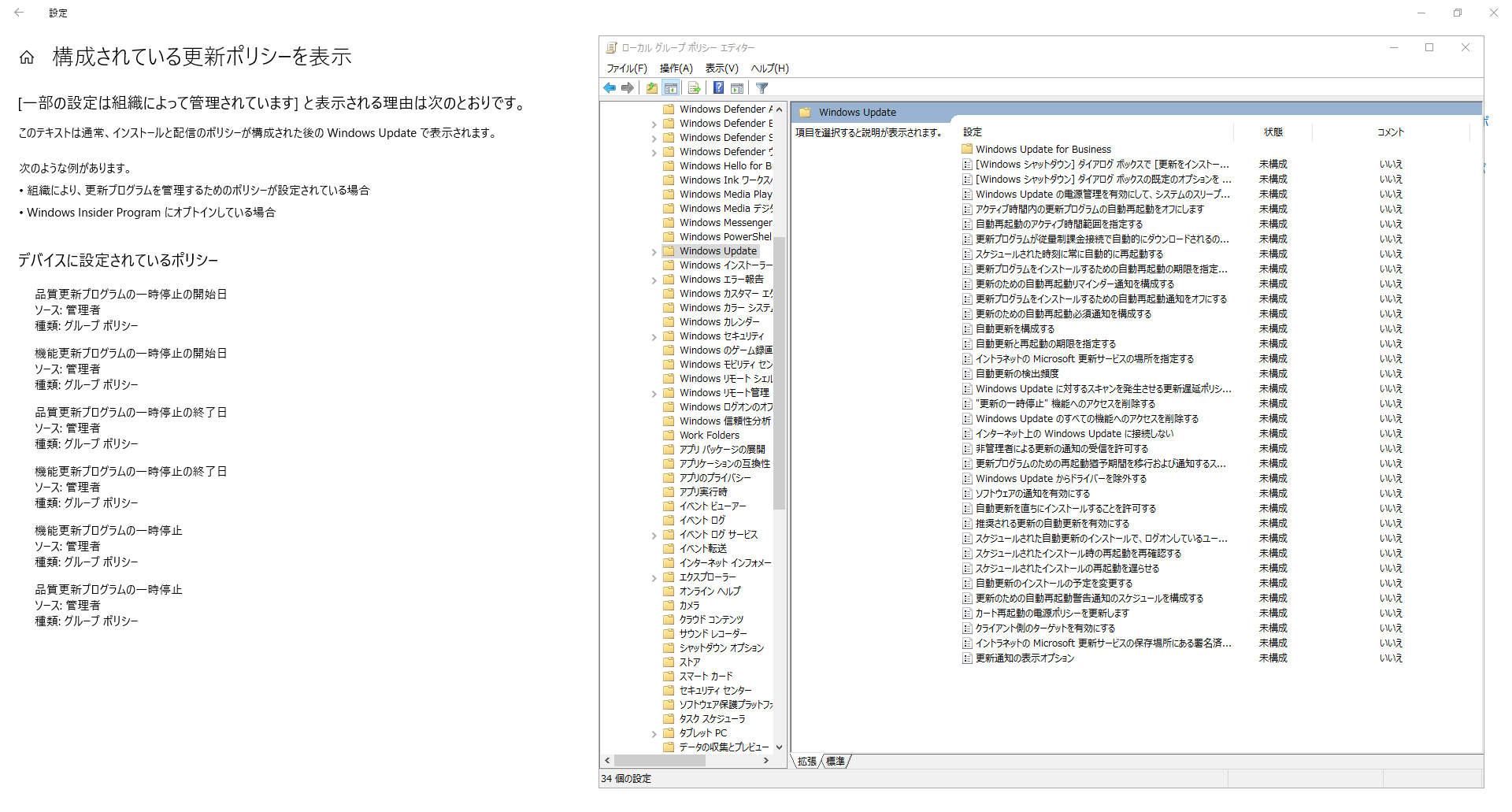1512x812 pixels.
Task: Expand the タブレット PC tree node
Action: point(654,734)
